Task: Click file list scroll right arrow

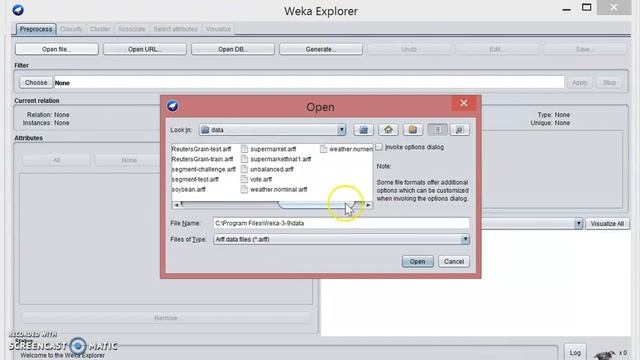Action: pyautogui.click(x=368, y=205)
